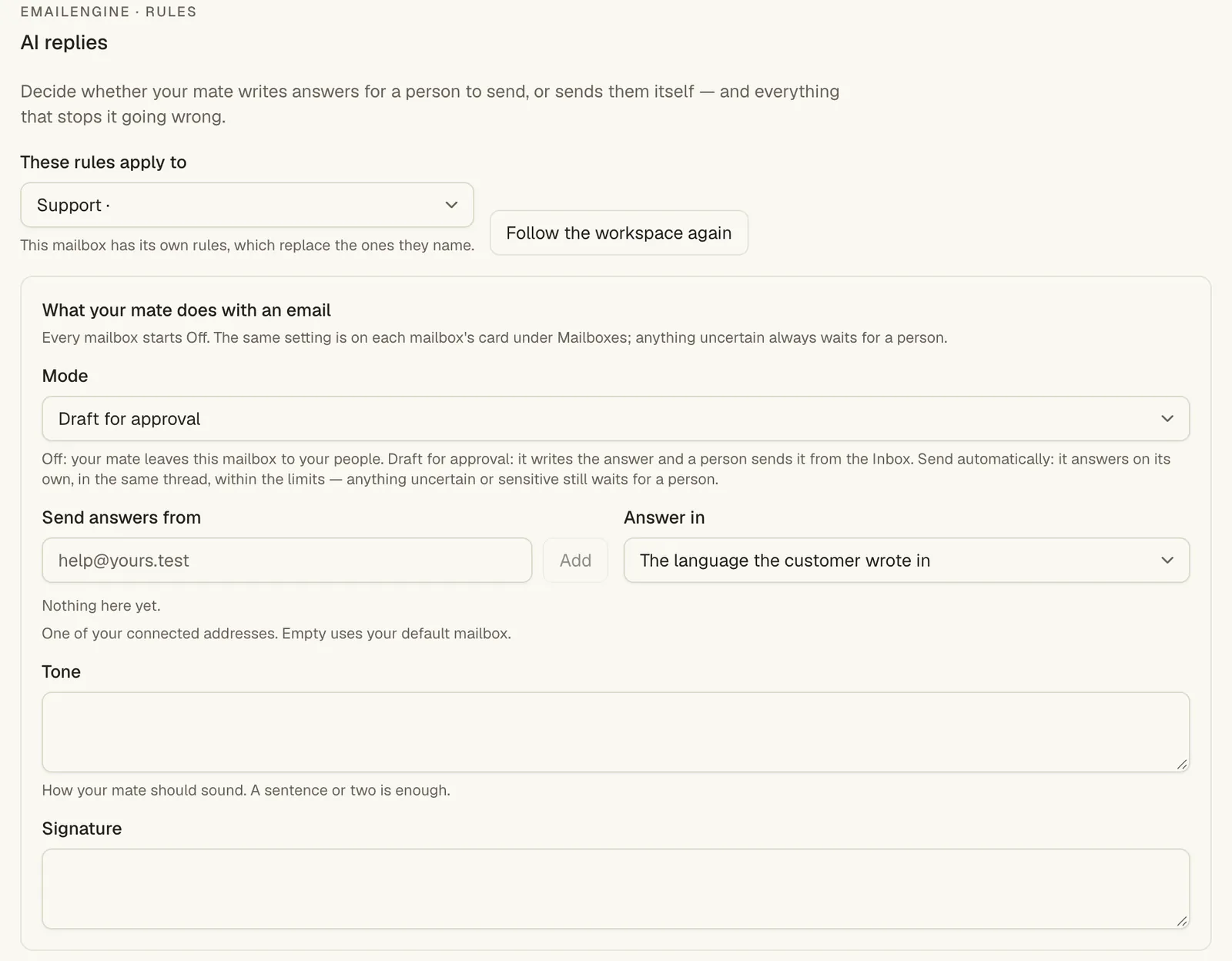Click the 'Signature' field label
The width and height of the screenshot is (1232, 961).
coord(82,829)
